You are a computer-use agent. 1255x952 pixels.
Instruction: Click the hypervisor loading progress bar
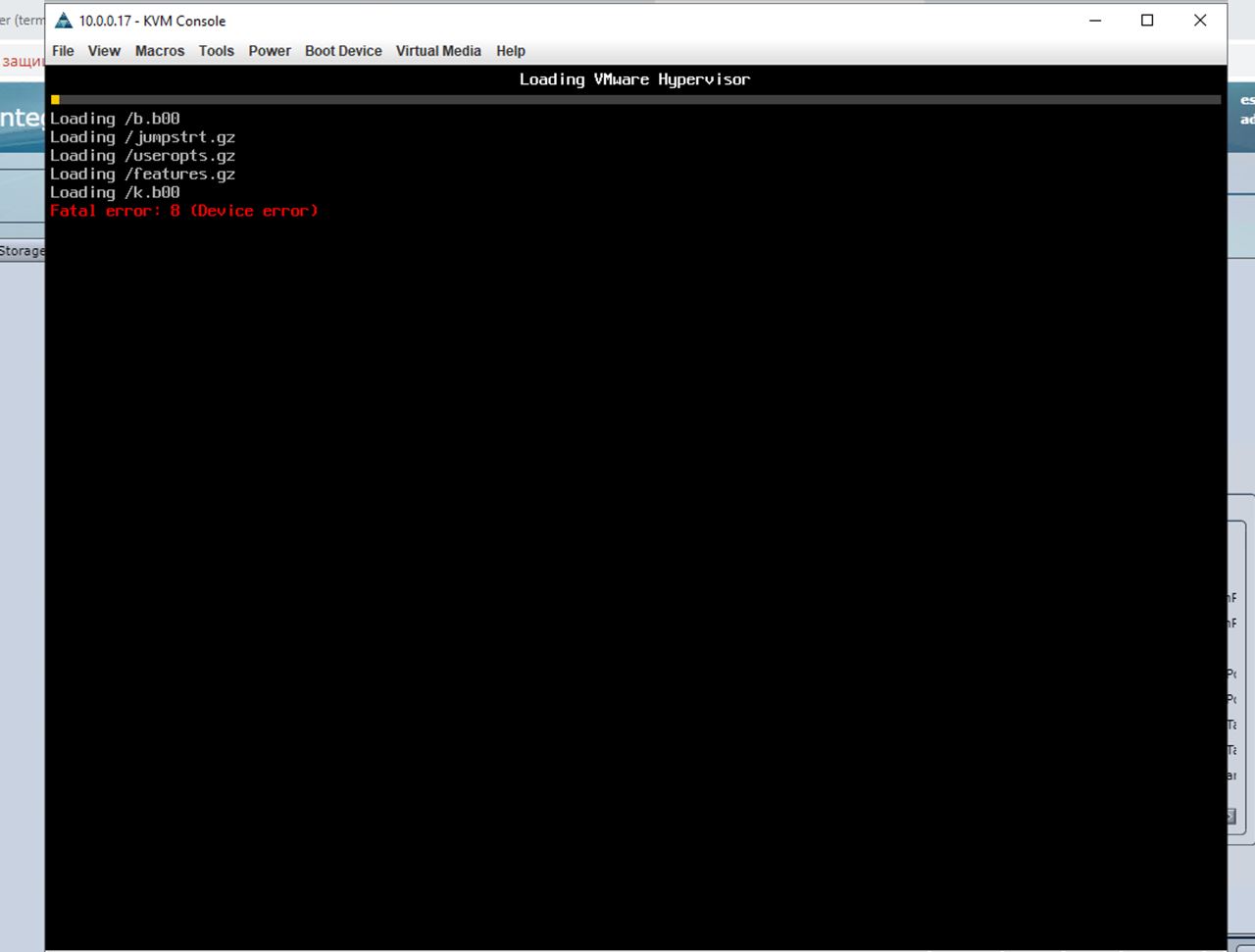(x=635, y=99)
